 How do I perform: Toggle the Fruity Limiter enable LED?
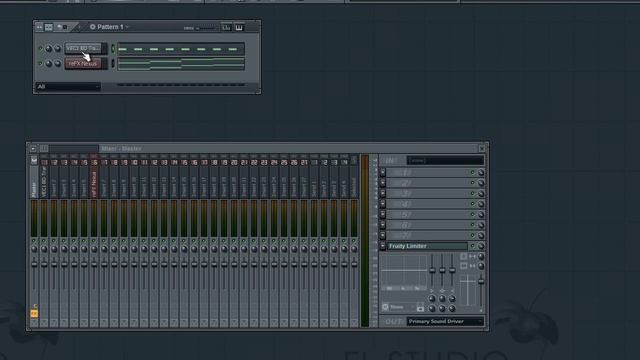[x=472, y=246]
